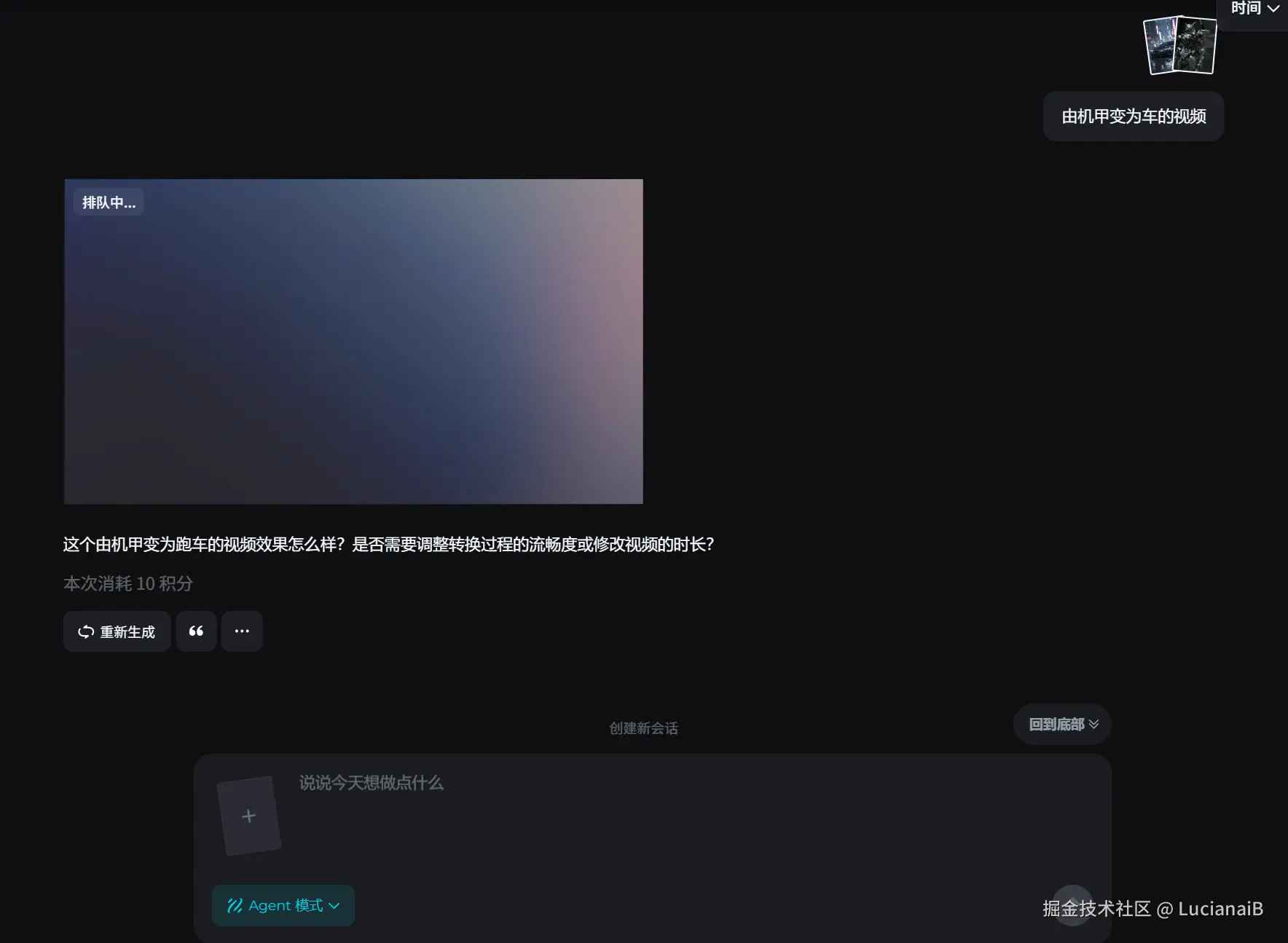Select the 由机甲变为车的视频 message bubble
The height and width of the screenshot is (943, 1288).
1134,117
